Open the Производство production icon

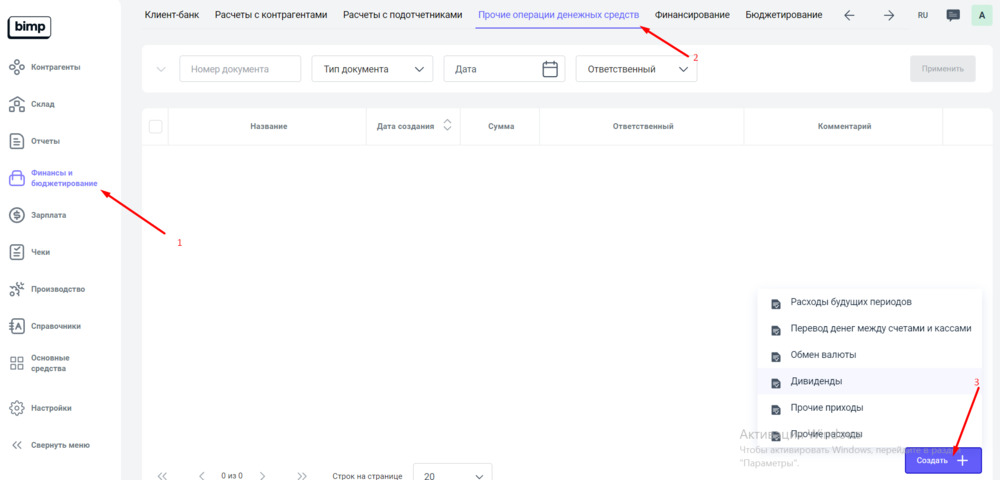coord(16,289)
